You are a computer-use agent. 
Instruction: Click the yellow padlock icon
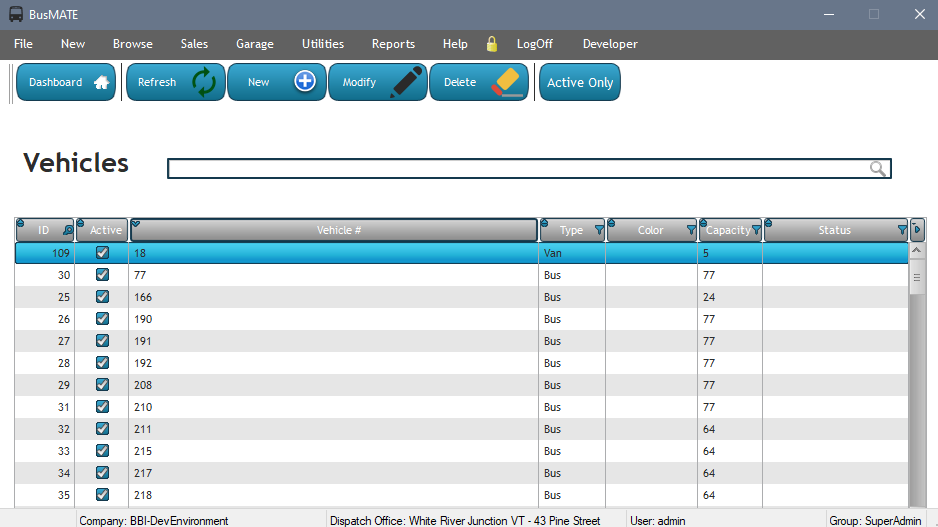tap(491, 44)
